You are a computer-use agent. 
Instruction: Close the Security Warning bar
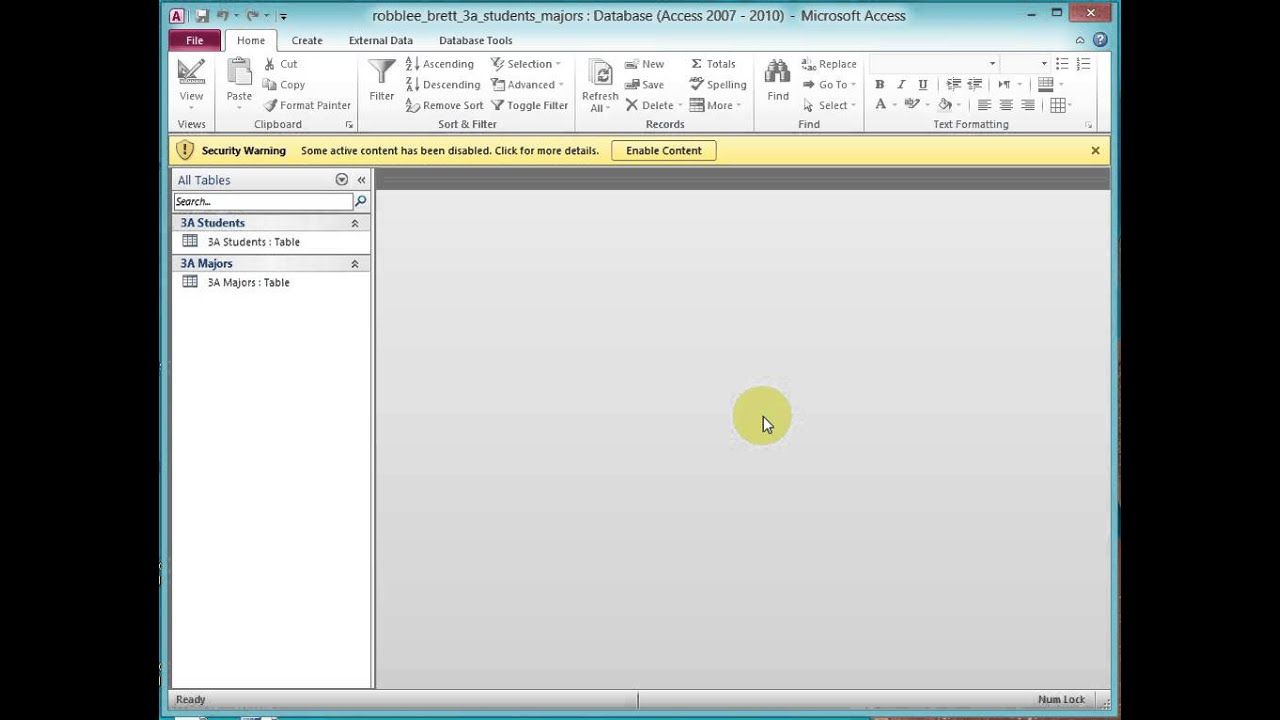[x=1095, y=150]
